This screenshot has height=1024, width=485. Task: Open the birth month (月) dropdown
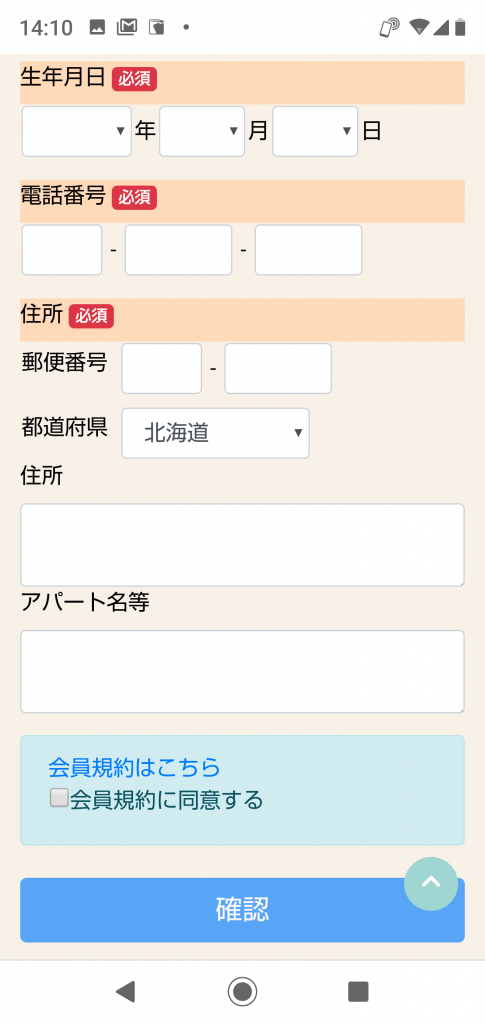coord(202,131)
